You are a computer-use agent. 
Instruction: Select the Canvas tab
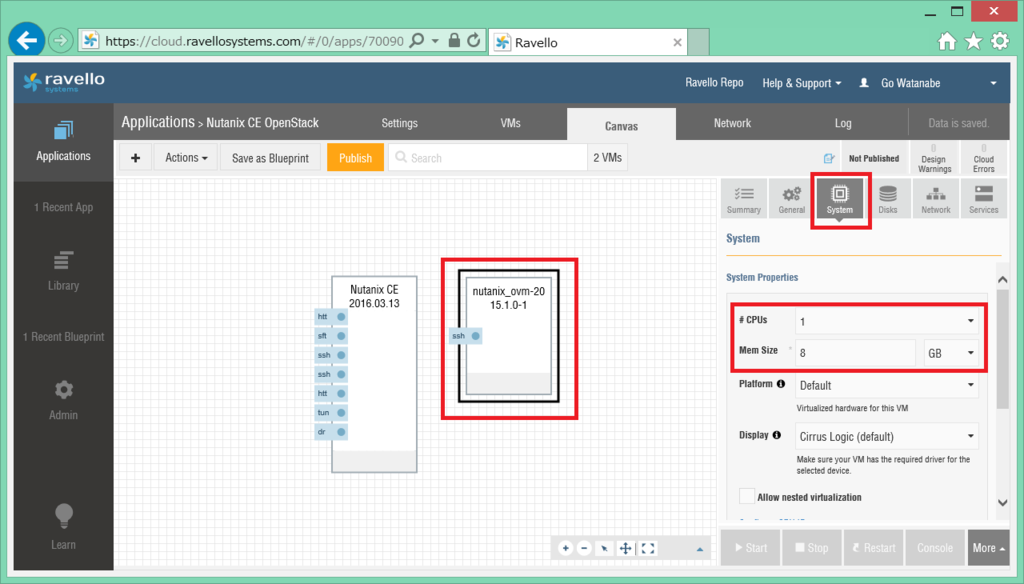[x=621, y=125]
